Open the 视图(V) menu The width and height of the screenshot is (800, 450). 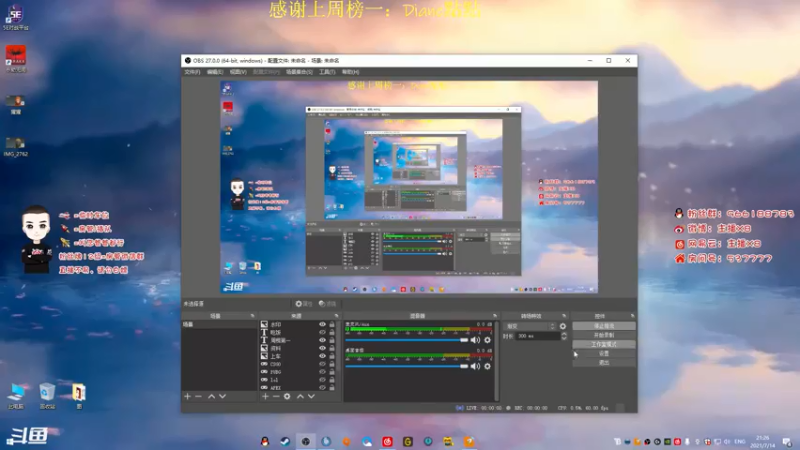[x=238, y=72]
